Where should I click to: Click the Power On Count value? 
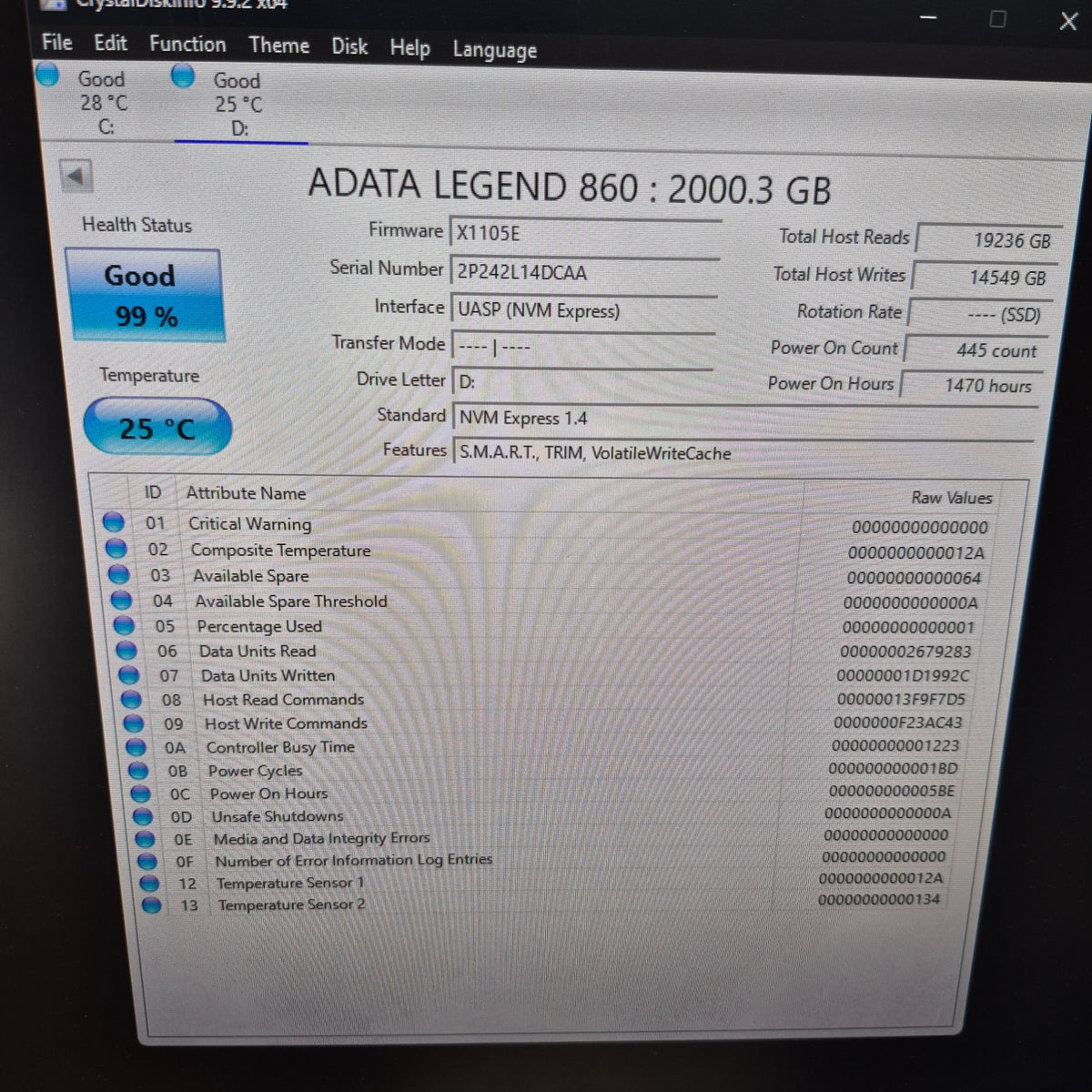(976, 350)
